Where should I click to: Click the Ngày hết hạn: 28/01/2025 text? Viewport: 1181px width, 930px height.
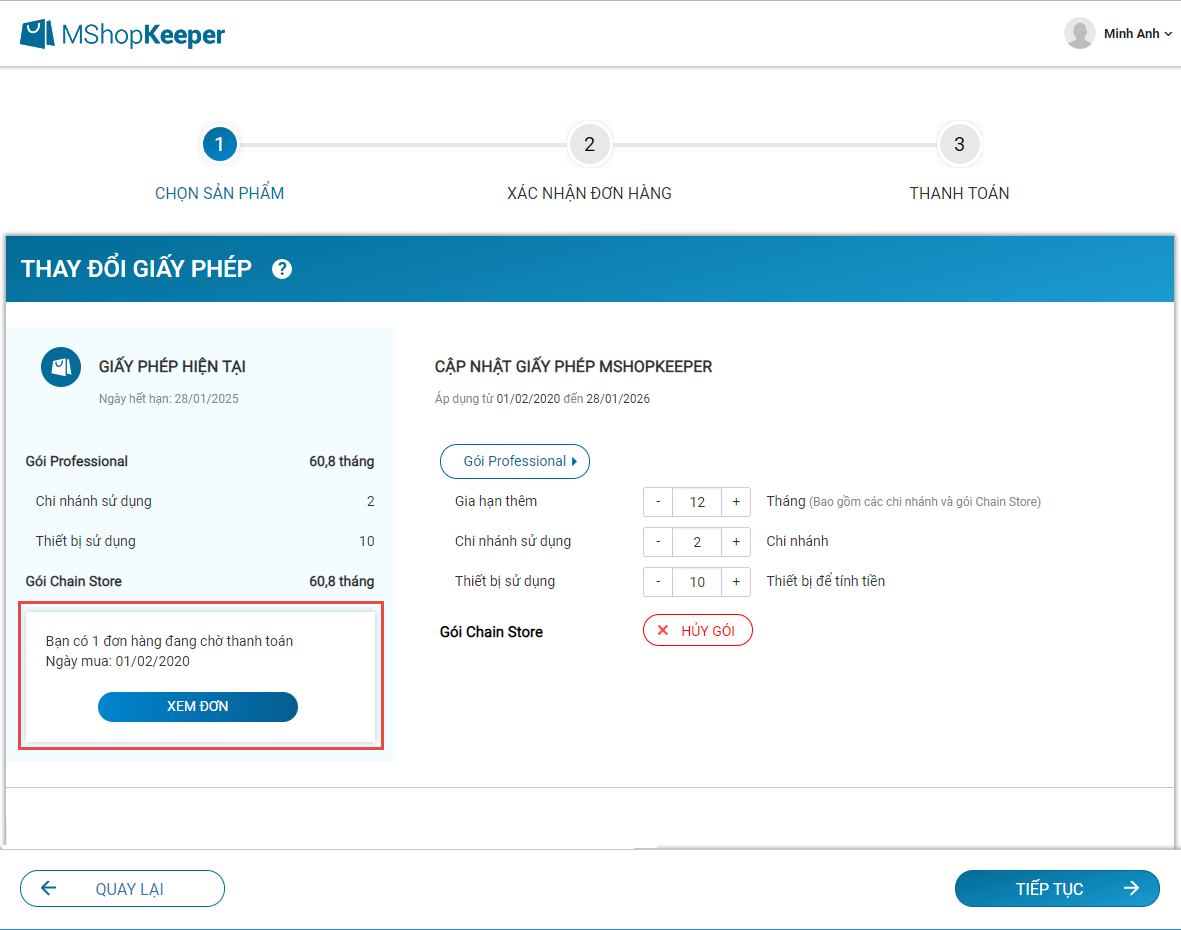click(169, 398)
